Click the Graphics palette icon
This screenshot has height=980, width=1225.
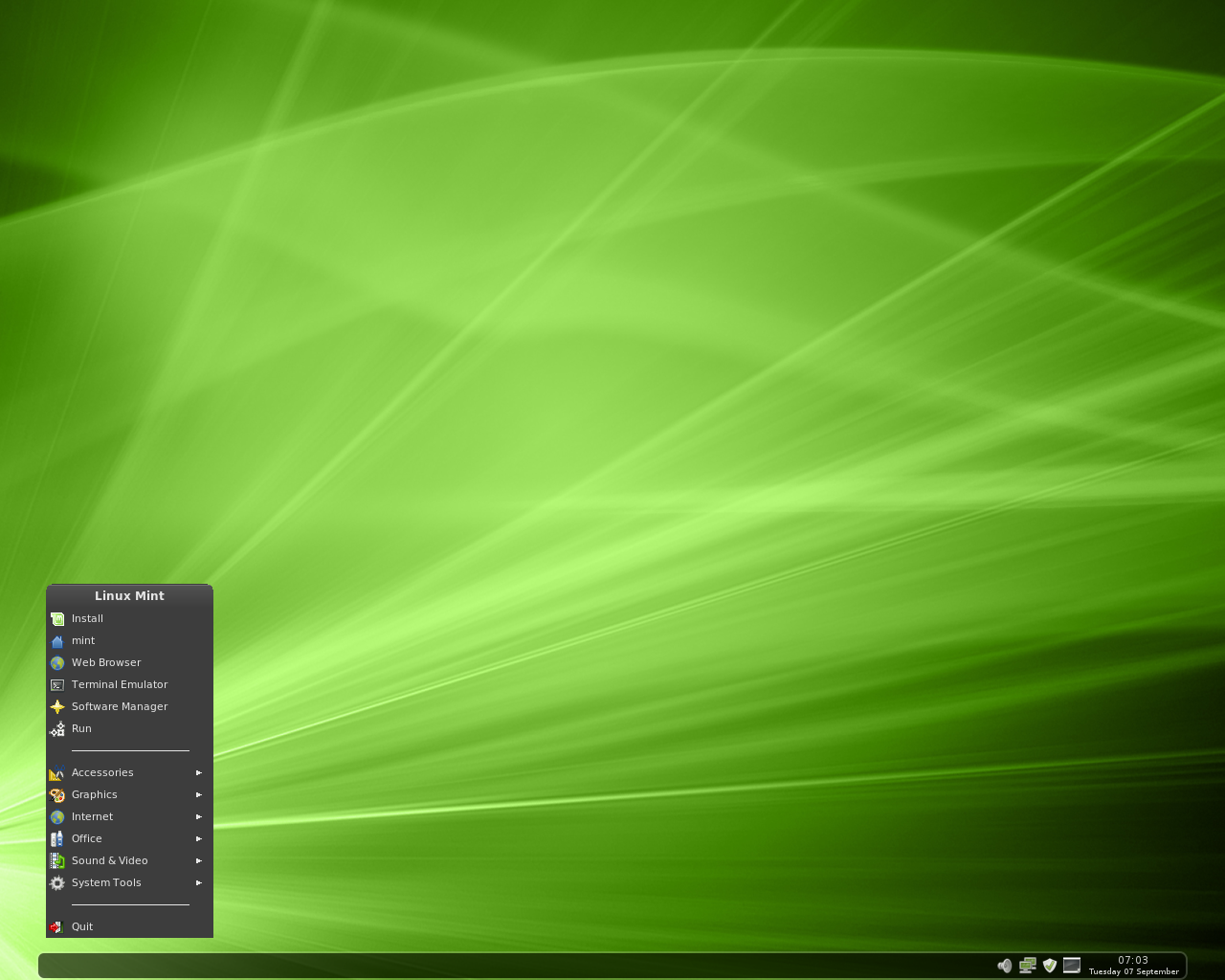tap(57, 795)
